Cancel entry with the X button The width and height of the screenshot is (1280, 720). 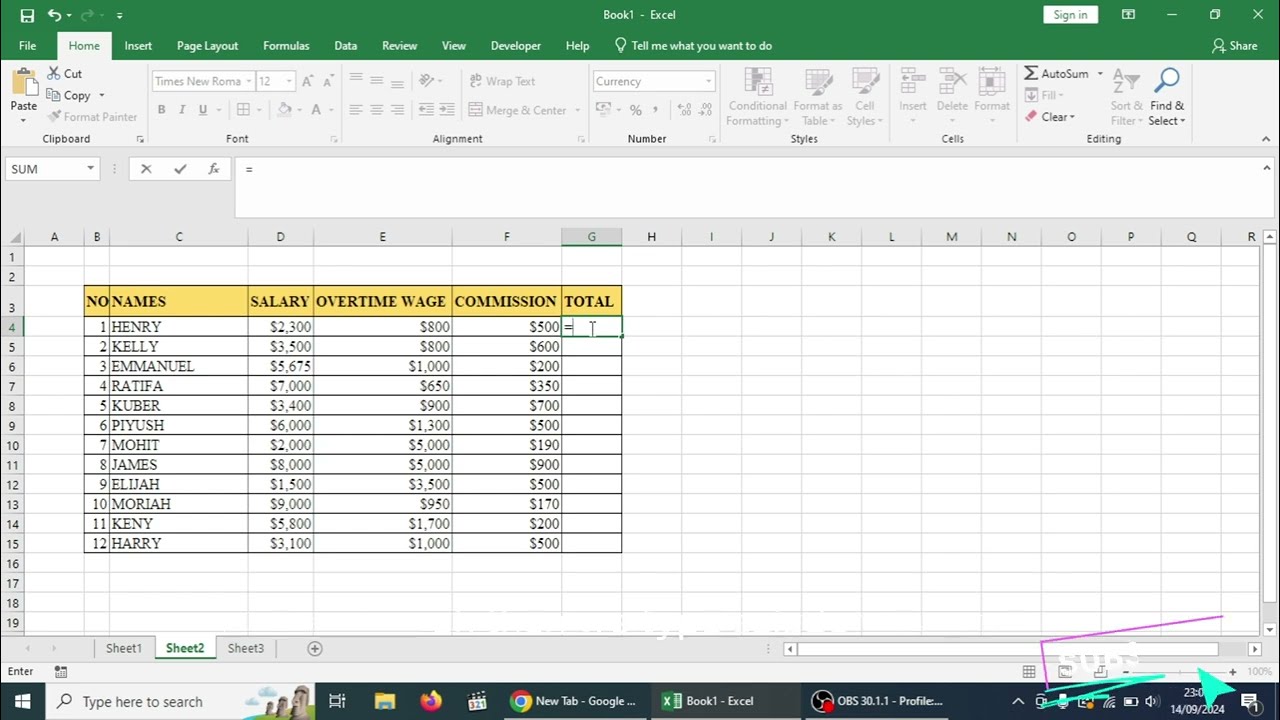(x=146, y=169)
